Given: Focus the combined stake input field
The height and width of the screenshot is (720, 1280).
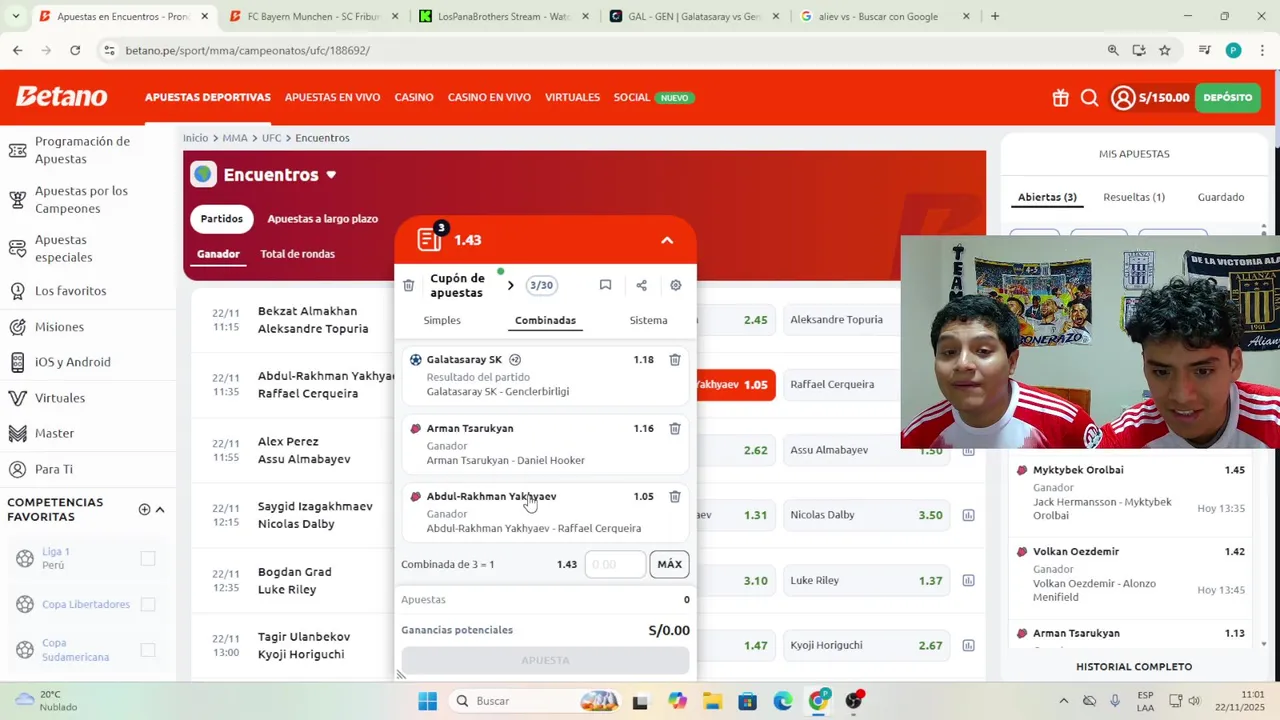Looking at the screenshot, I should point(615,565).
